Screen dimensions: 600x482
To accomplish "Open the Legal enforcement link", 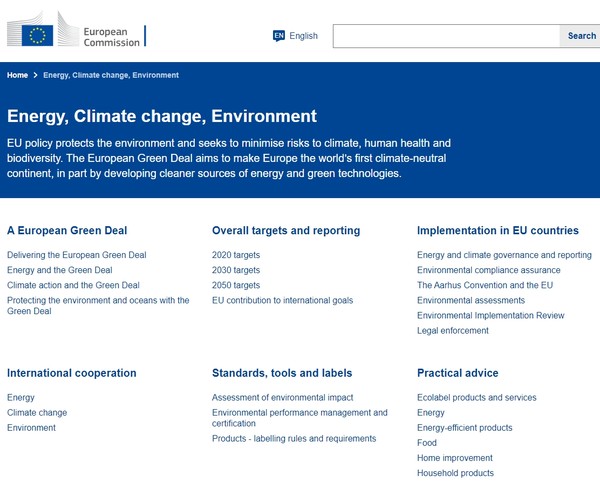I will click(x=453, y=330).
